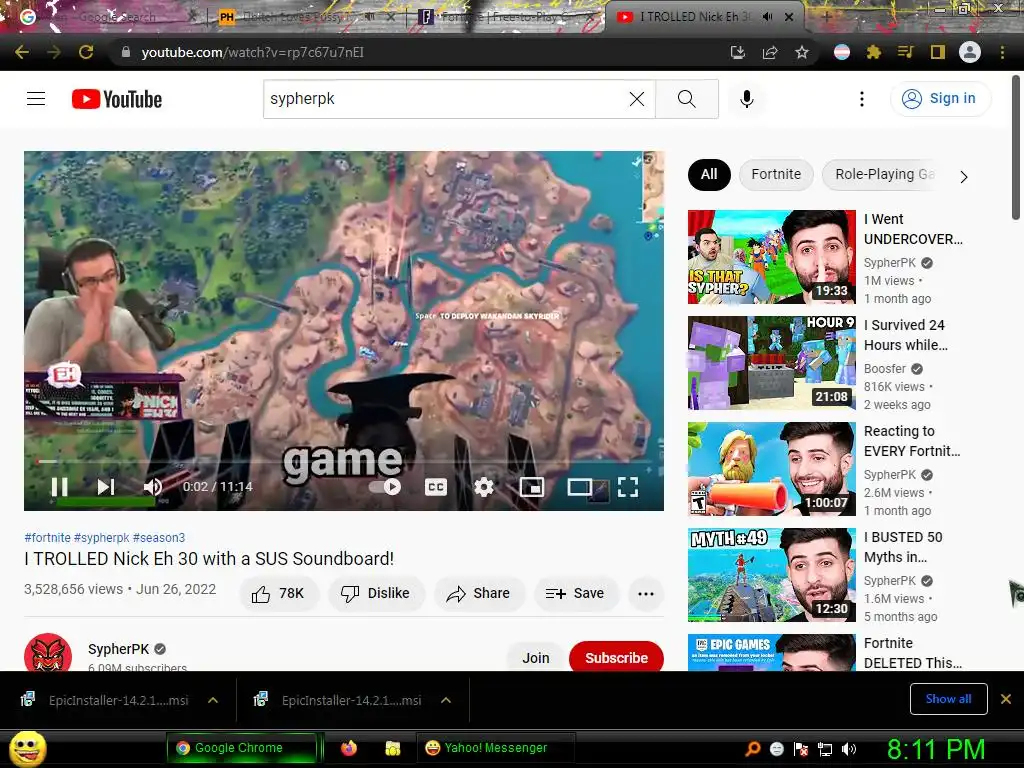The width and height of the screenshot is (1024, 768).
Task: Open I BUSTED 50 Myths video
Action: [771, 575]
